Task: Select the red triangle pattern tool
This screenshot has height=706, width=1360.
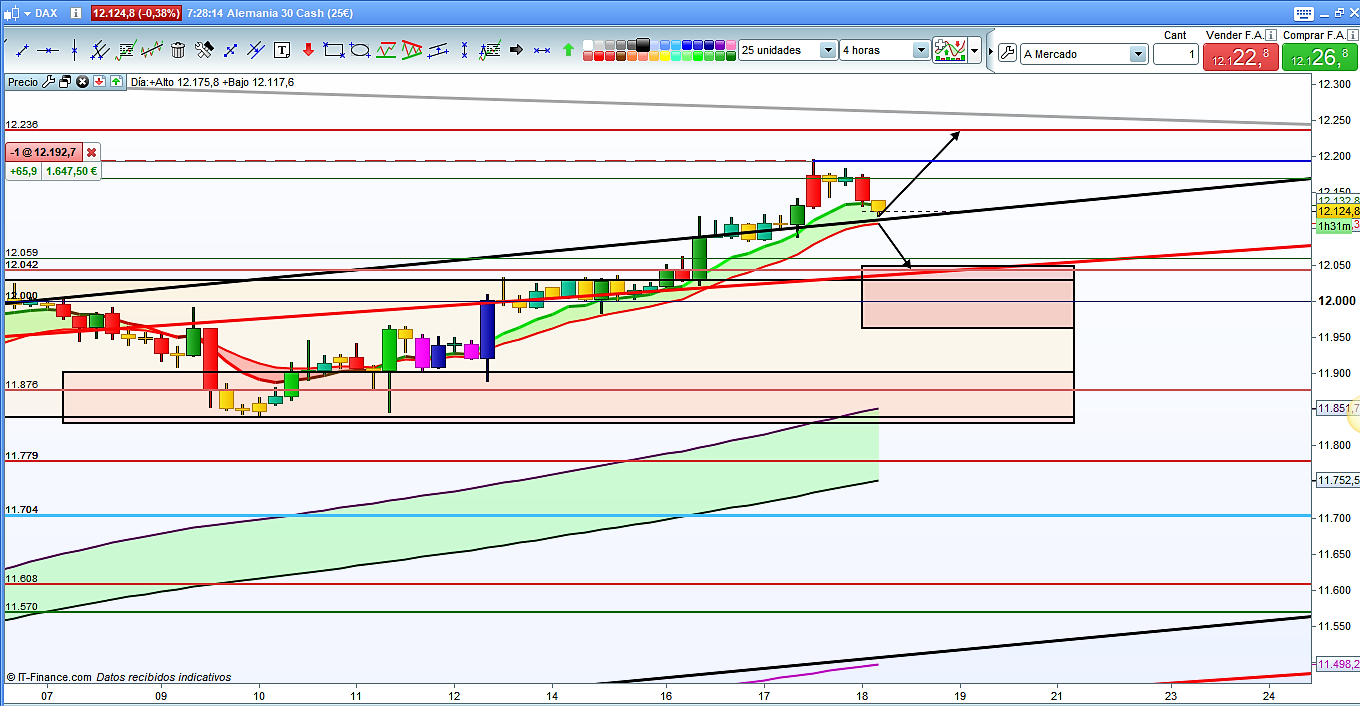Action: (412, 49)
